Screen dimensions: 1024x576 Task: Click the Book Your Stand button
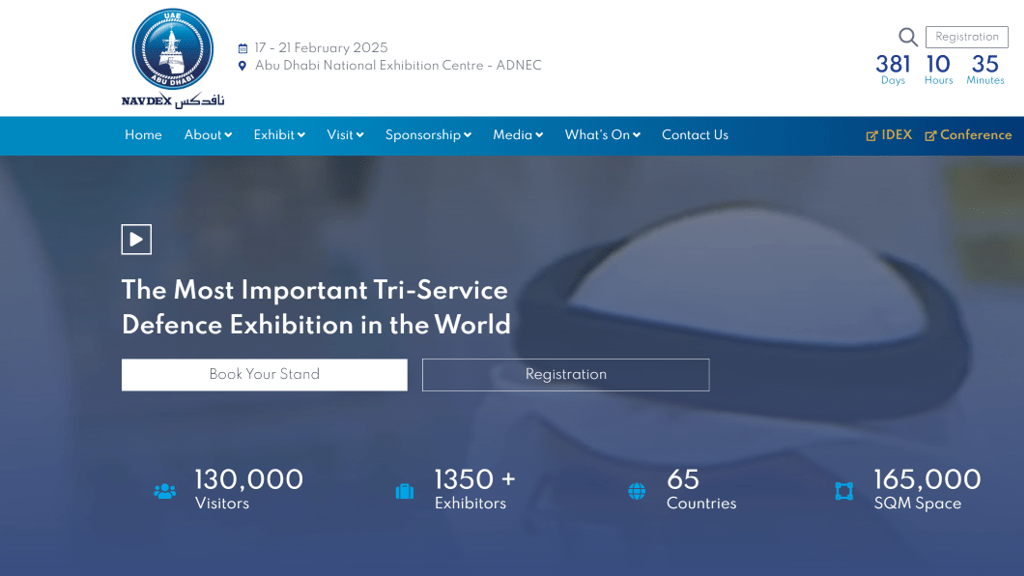[x=264, y=375]
